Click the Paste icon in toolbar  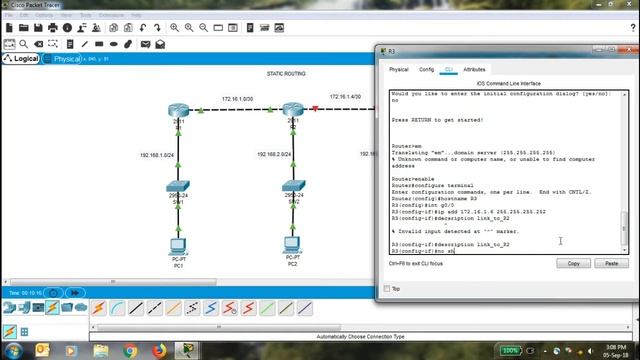(x=128, y=28)
